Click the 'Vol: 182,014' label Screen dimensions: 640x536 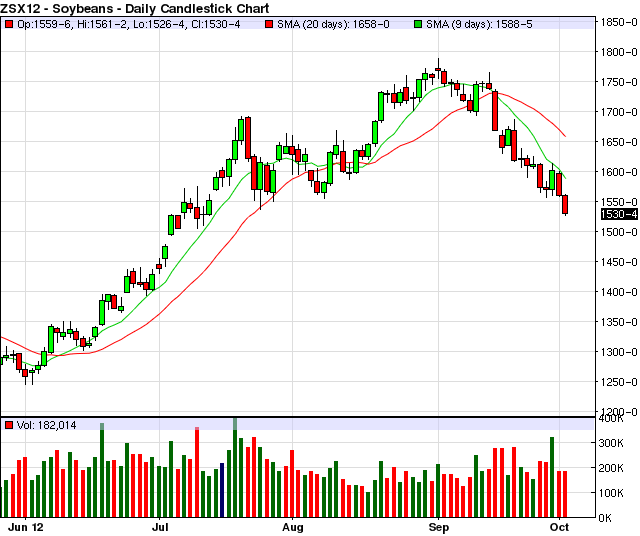click(x=47, y=425)
